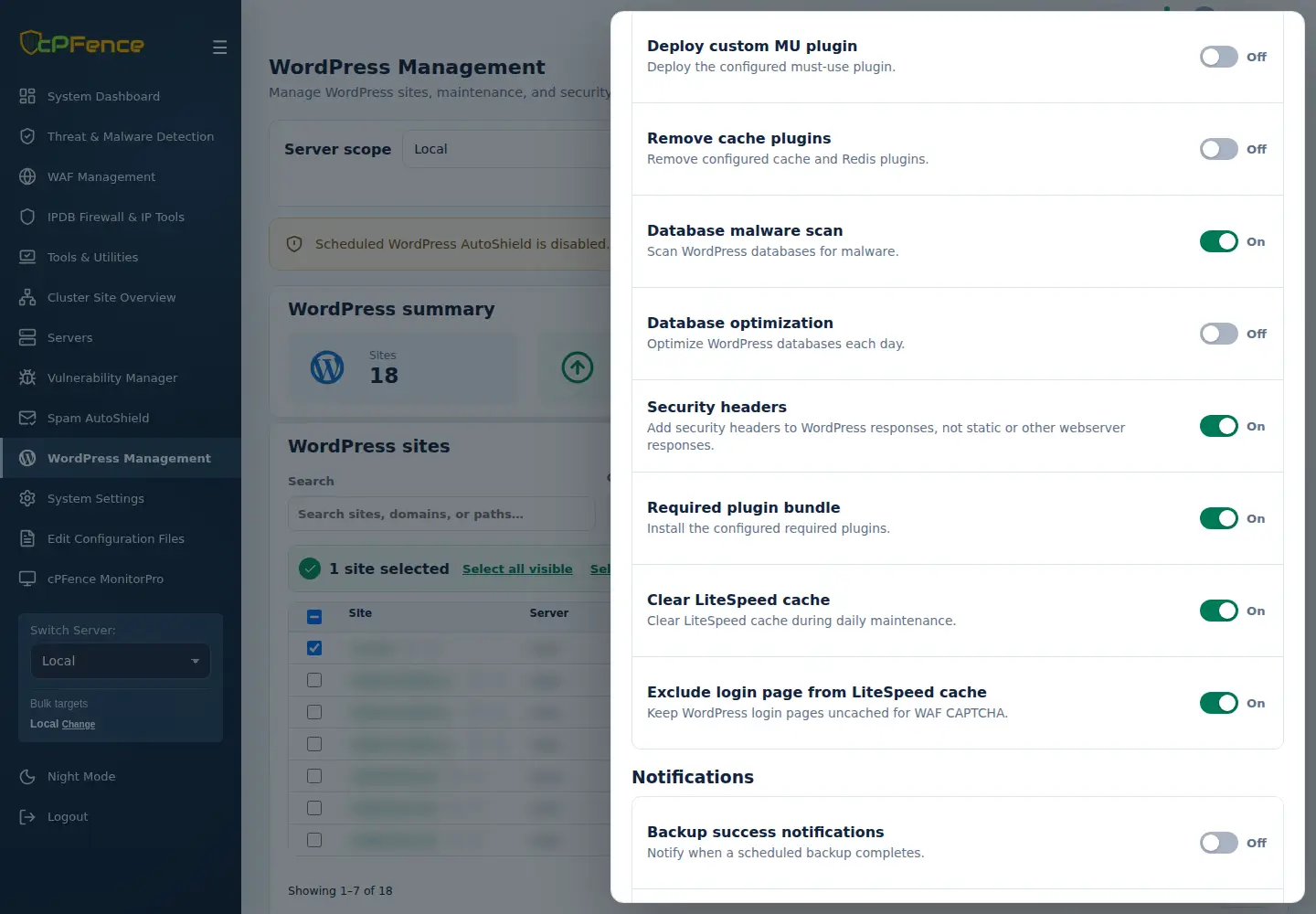Uncheck the selected first site row checkbox
Screen dimensions: 1316x914
[x=314, y=648]
